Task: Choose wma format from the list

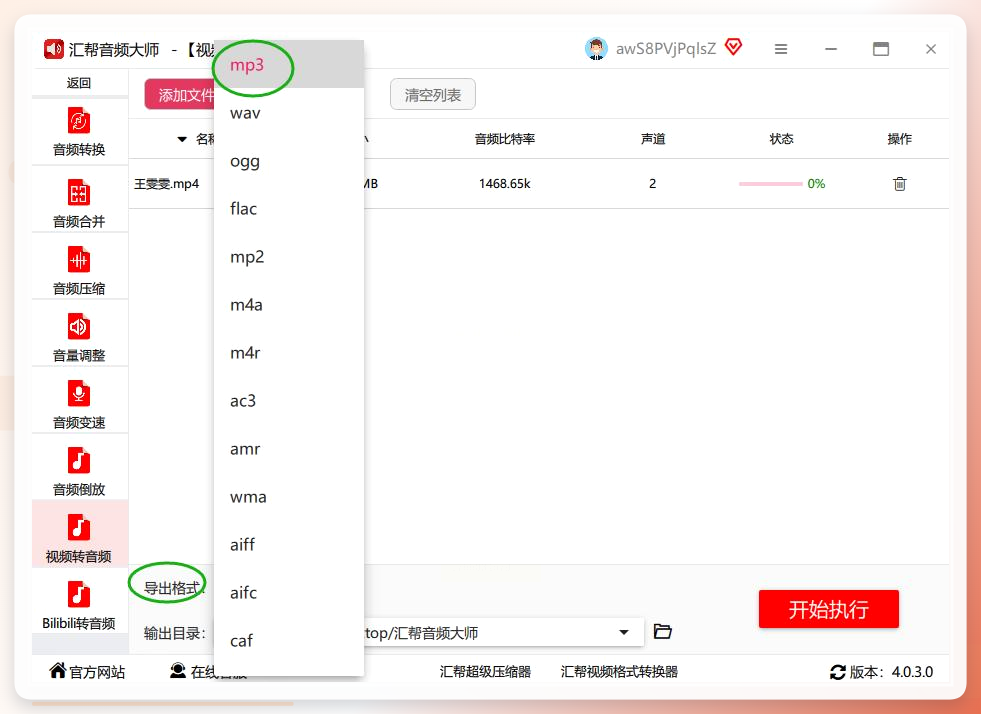Action: (288, 496)
